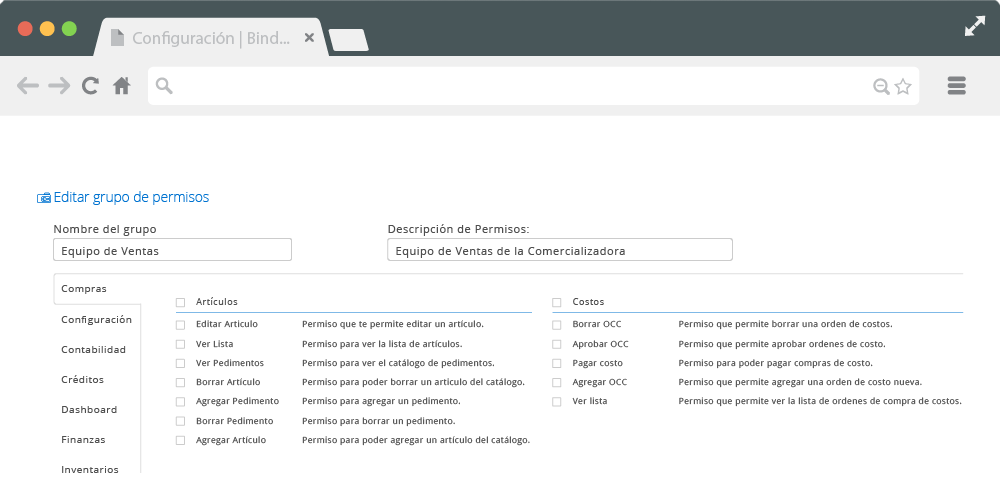Image resolution: width=1000 pixels, height=500 pixels.
Task: Switch to the Finanzas tab
Action: pos(83,439)
